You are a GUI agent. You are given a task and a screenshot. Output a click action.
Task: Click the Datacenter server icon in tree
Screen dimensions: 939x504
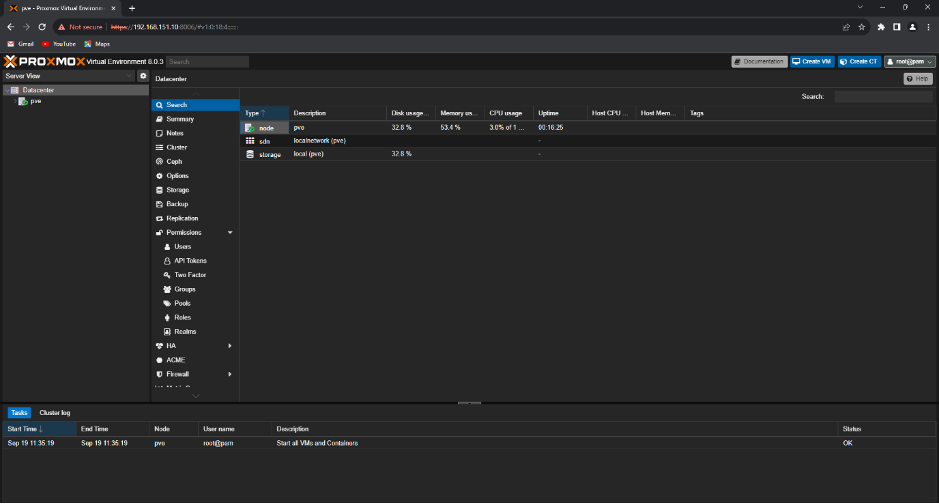(15, 90)
